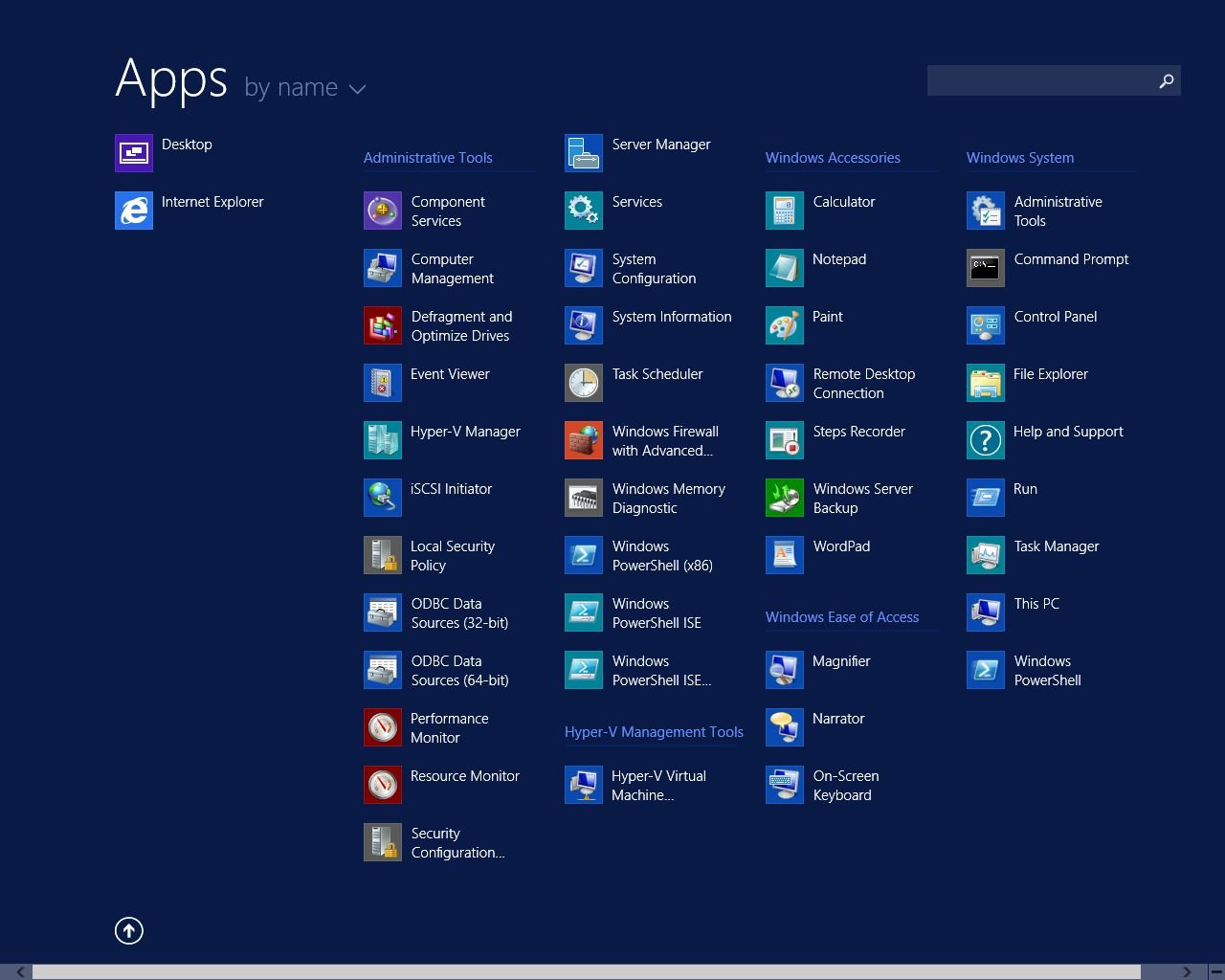Open Windows Firewall with Advanced Security icon

pyautogui.click(x=584, y=440)
